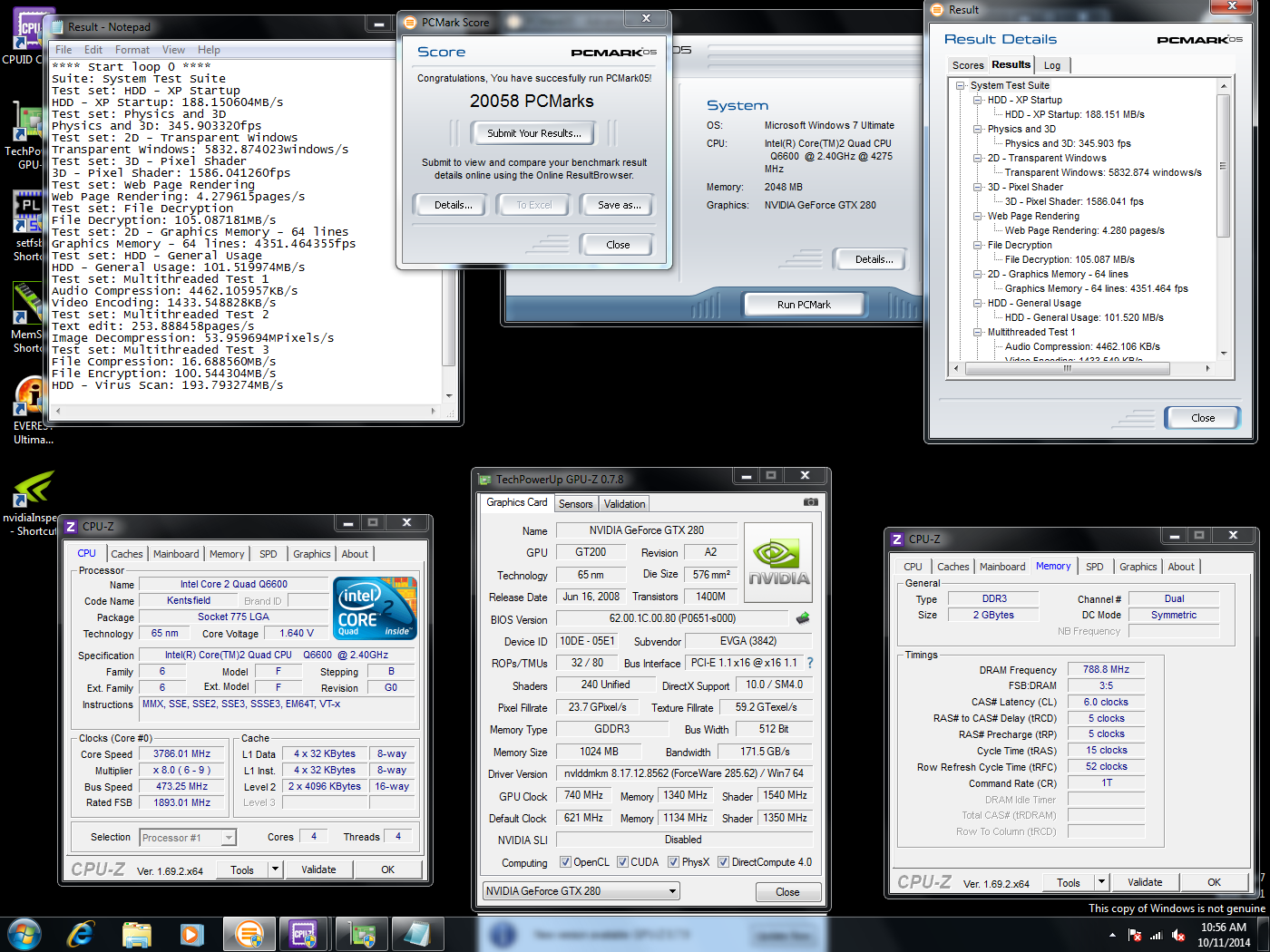The height and width of the screenshot is (952, 1270).
Task: Collapse the Web Page Rendering tree node
Action: tap(978, 216)
